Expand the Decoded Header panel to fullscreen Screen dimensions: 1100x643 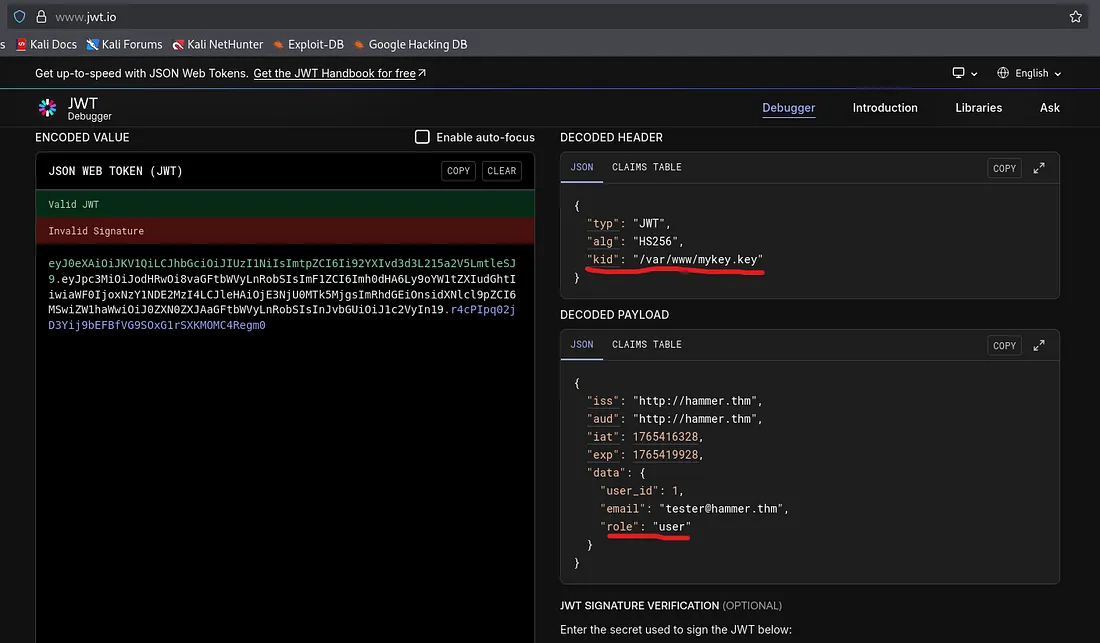(1039, 168)
